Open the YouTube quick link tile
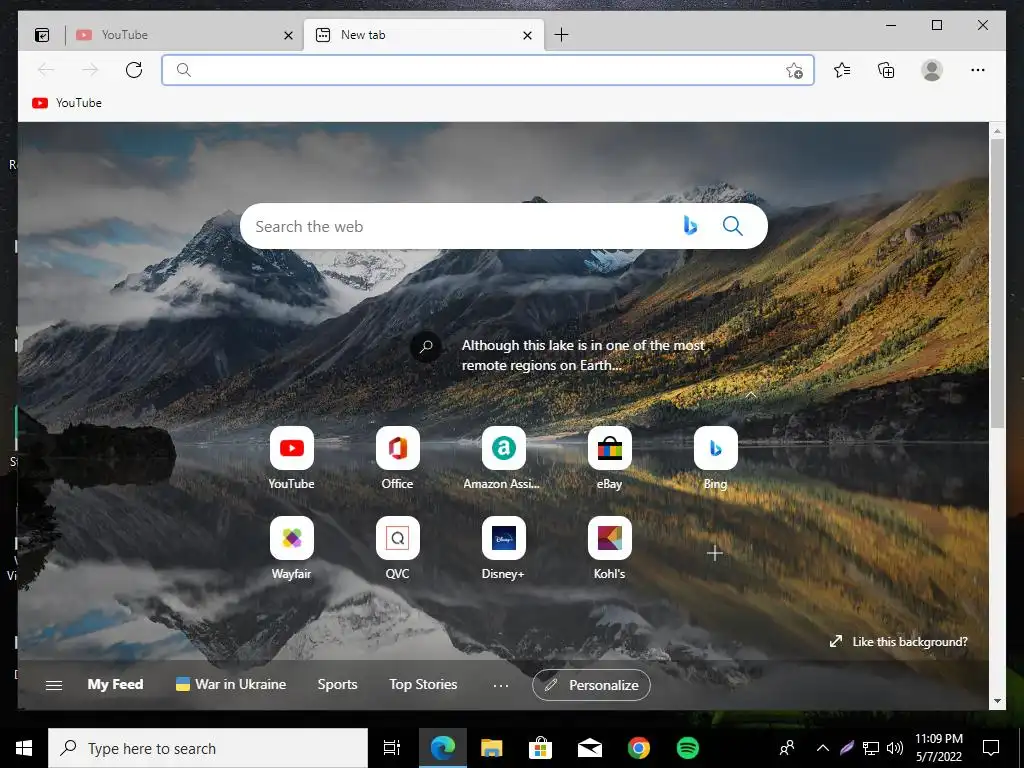1024x768 pixels. tap(291, 458)
